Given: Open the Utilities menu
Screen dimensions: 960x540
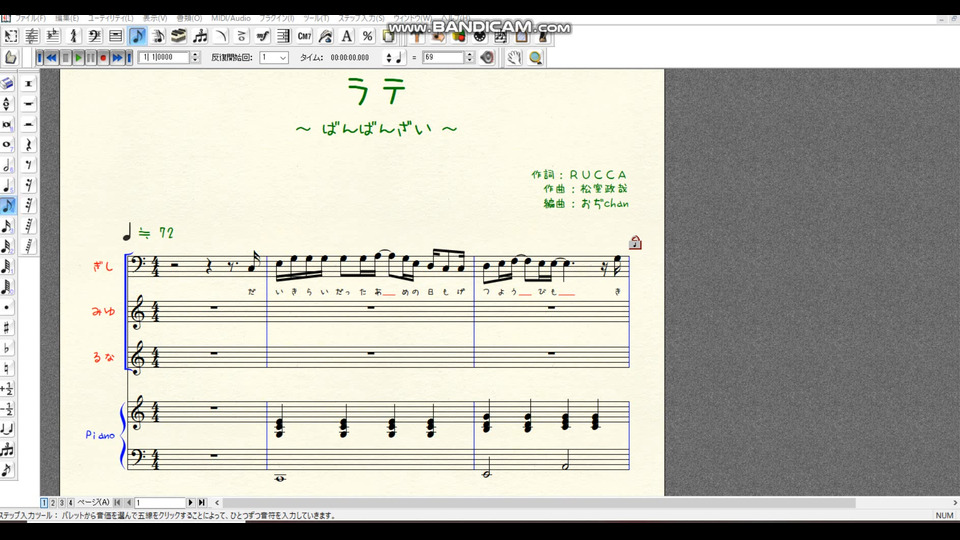Looking at the screenshot, I should point(110,18).
